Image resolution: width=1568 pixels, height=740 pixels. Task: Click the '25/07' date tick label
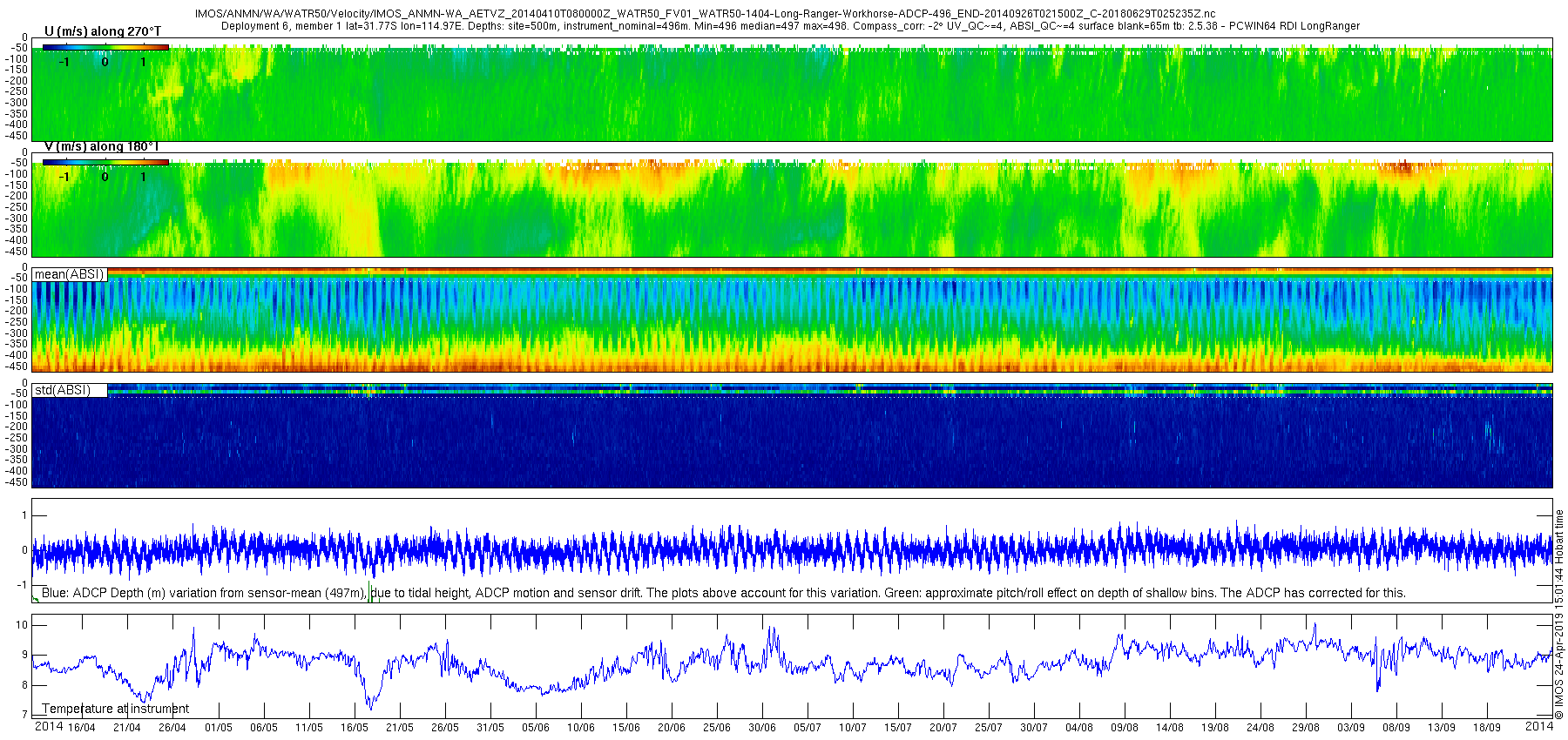988,728
